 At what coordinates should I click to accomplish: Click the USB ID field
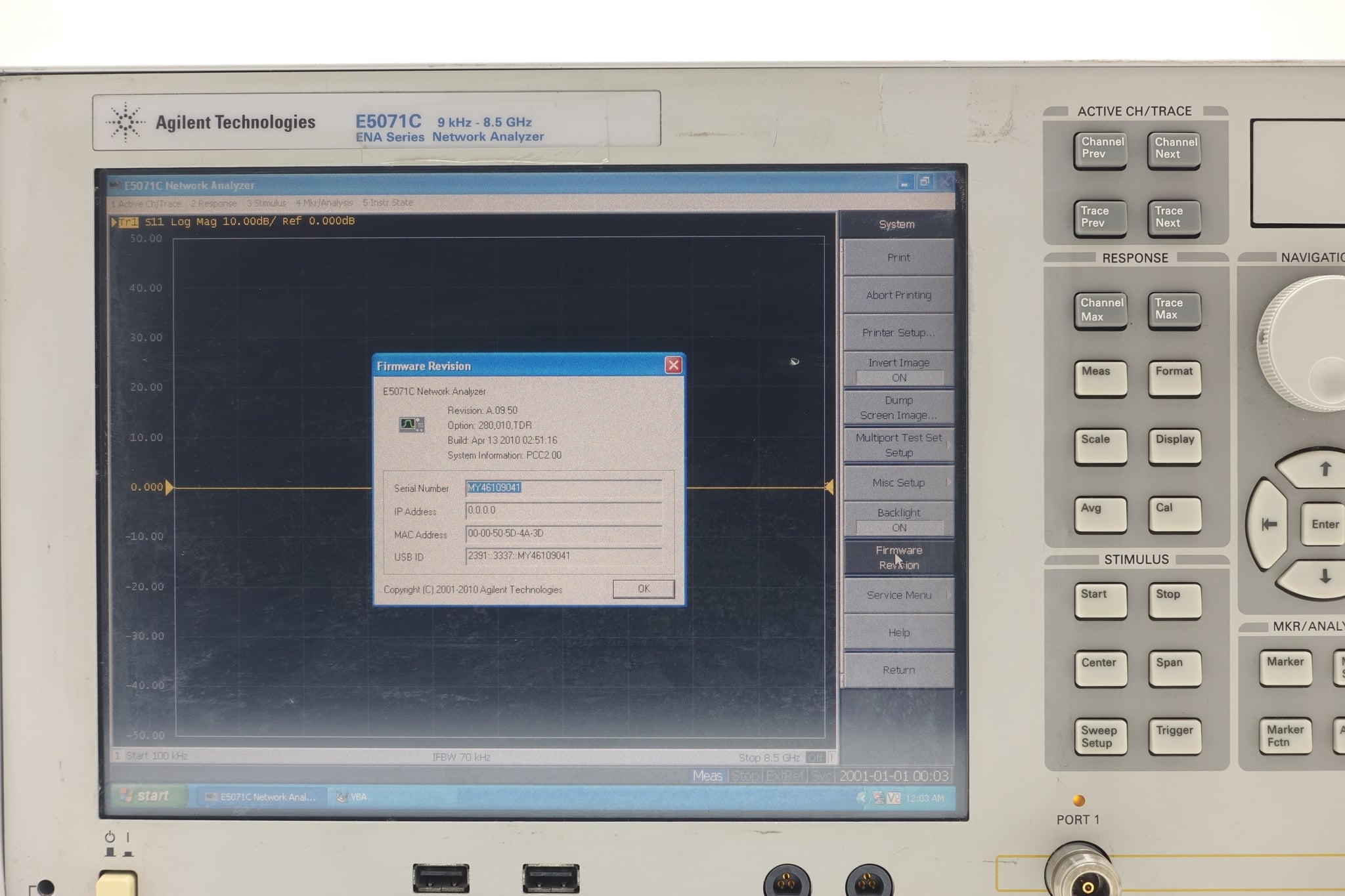(563, 556)
